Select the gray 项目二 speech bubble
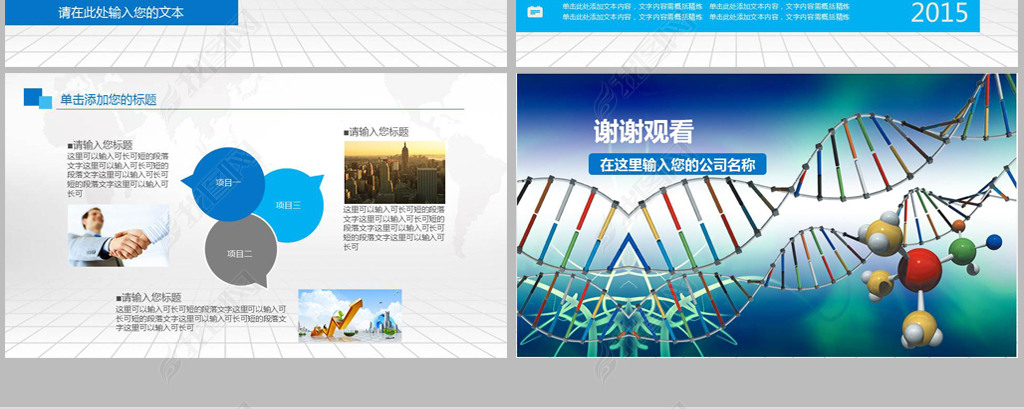The width and height of the screenshot is (1024, 409). pos(239,252)
